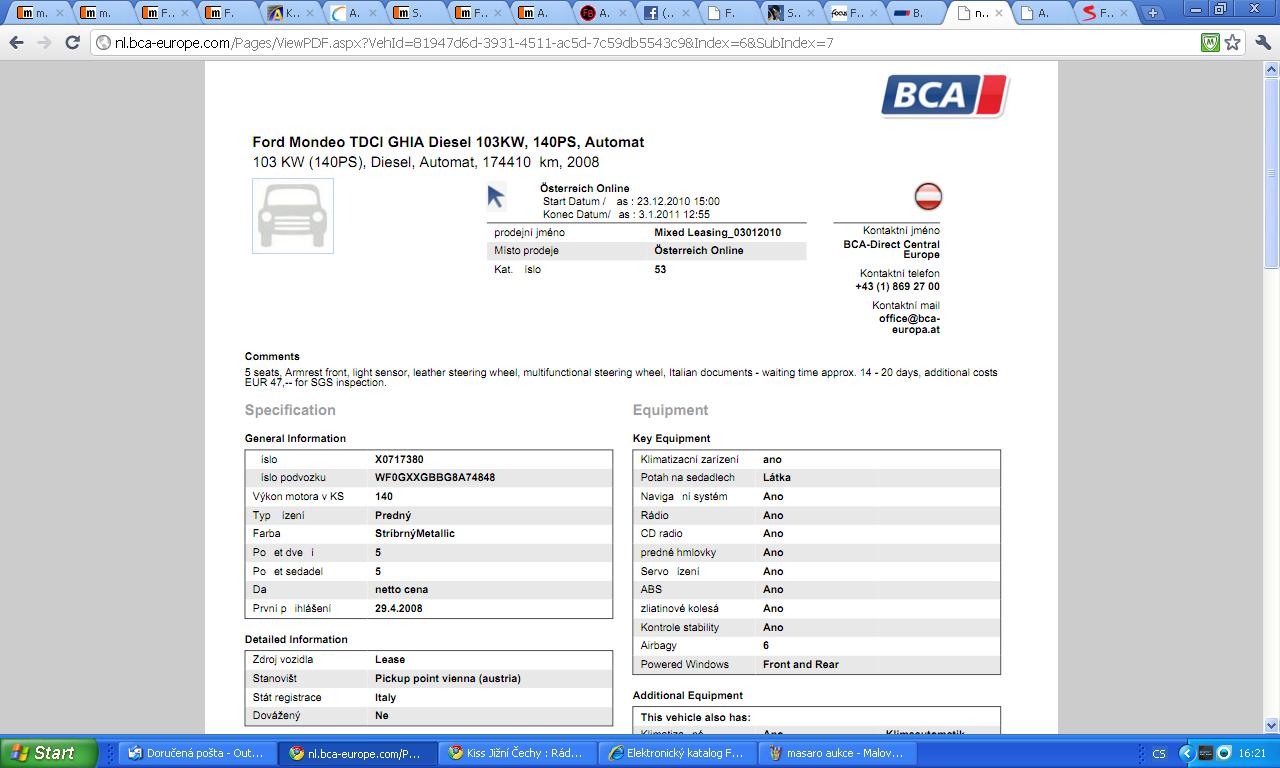Viewport: 1280px width, 768px height.
Task: Click the browser Back arrow
Action: point(16,43)
